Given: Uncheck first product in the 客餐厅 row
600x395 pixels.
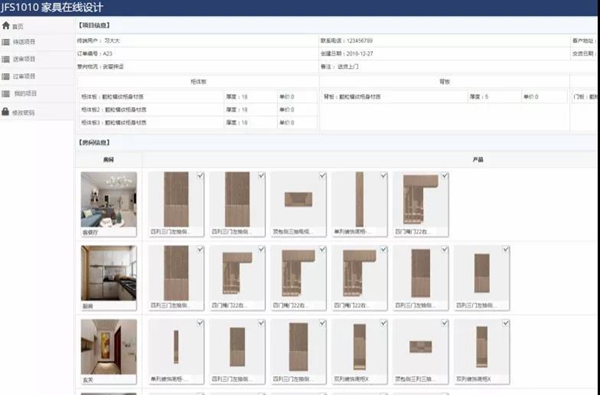Looking at the screenshot, I should 200,175.
